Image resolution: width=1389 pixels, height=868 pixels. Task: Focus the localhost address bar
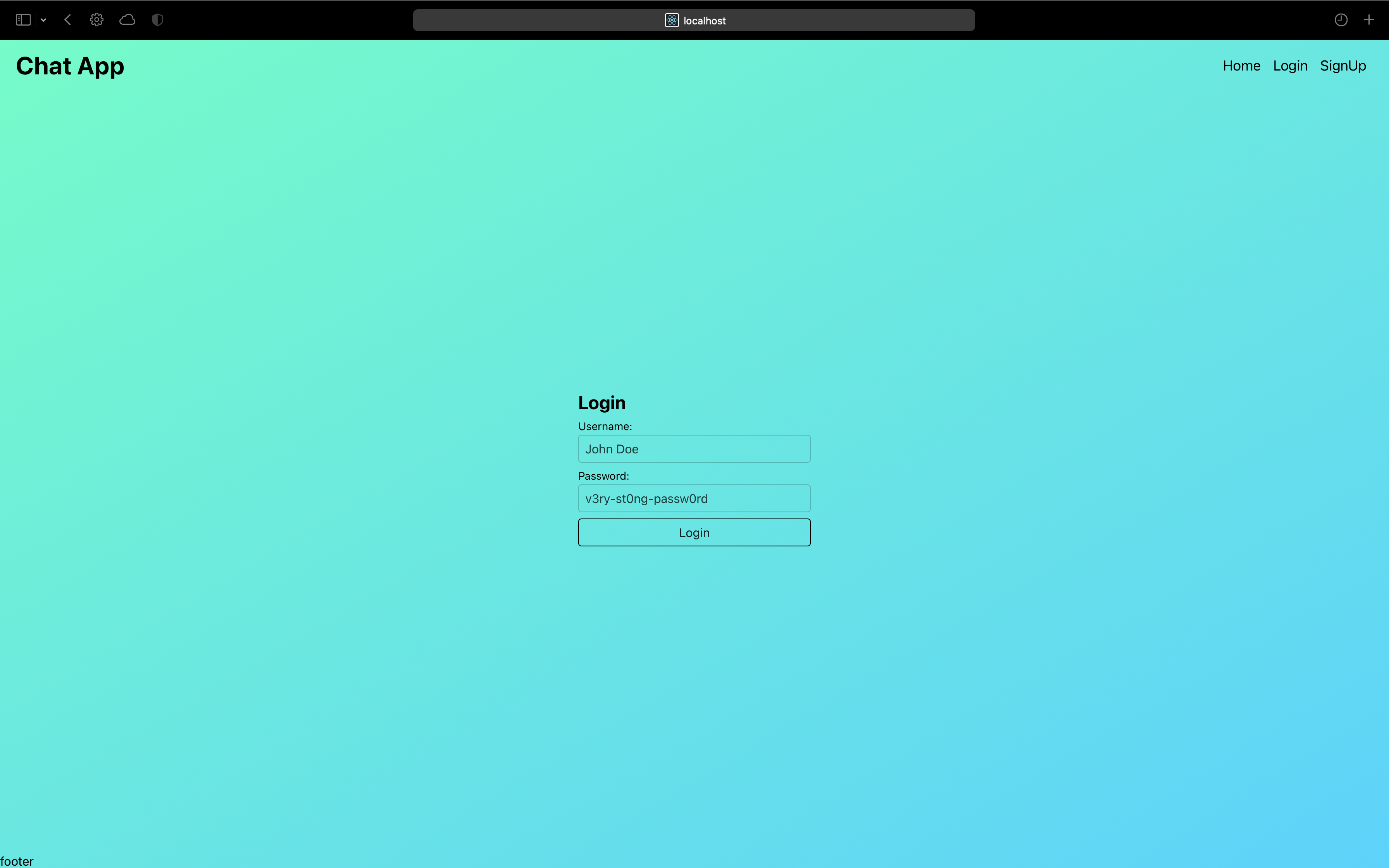[x=803, y=21]
